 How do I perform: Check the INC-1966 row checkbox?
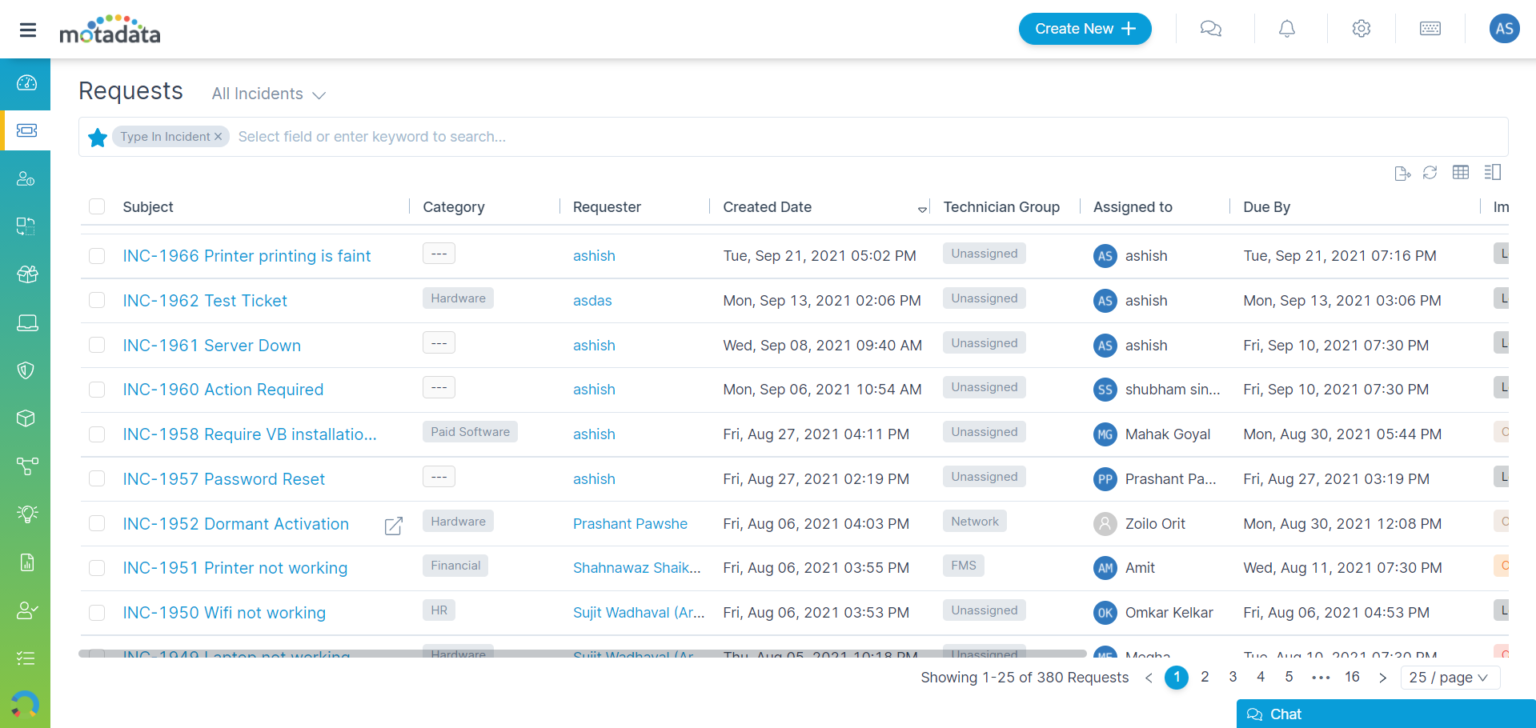[97, 256]
